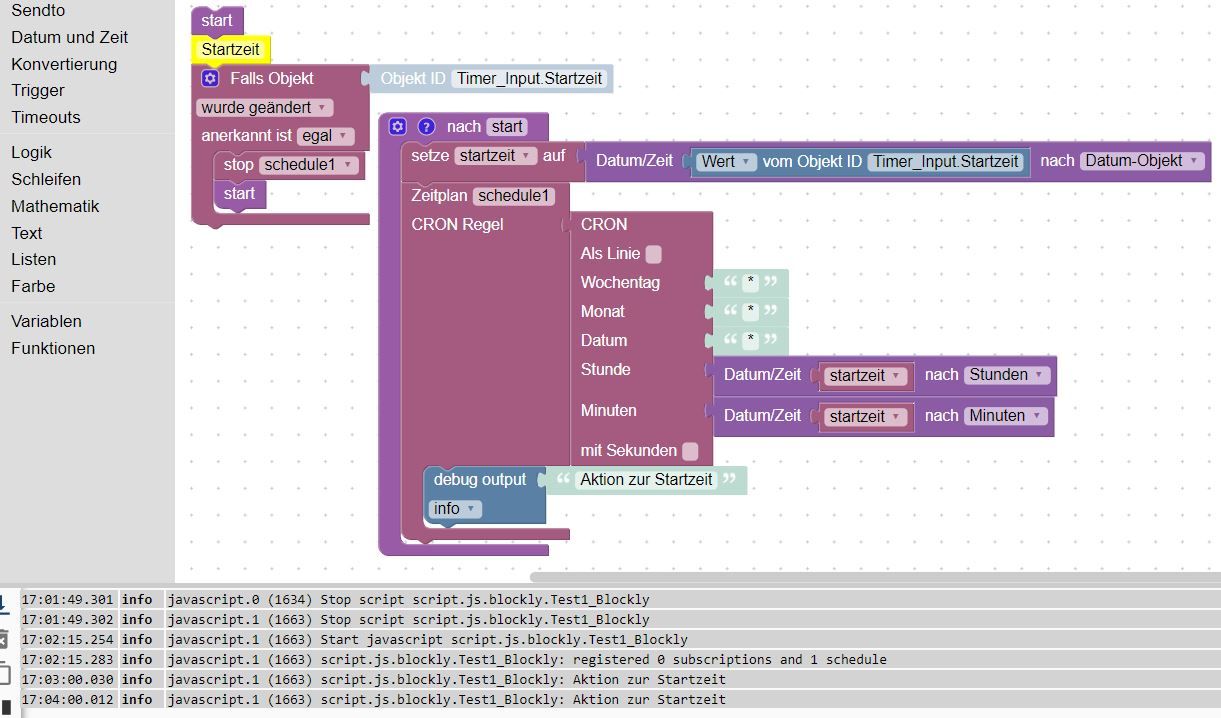Enable the mit Sekunden checkbox
1221x718 pixels.
[x=690, y=451]
